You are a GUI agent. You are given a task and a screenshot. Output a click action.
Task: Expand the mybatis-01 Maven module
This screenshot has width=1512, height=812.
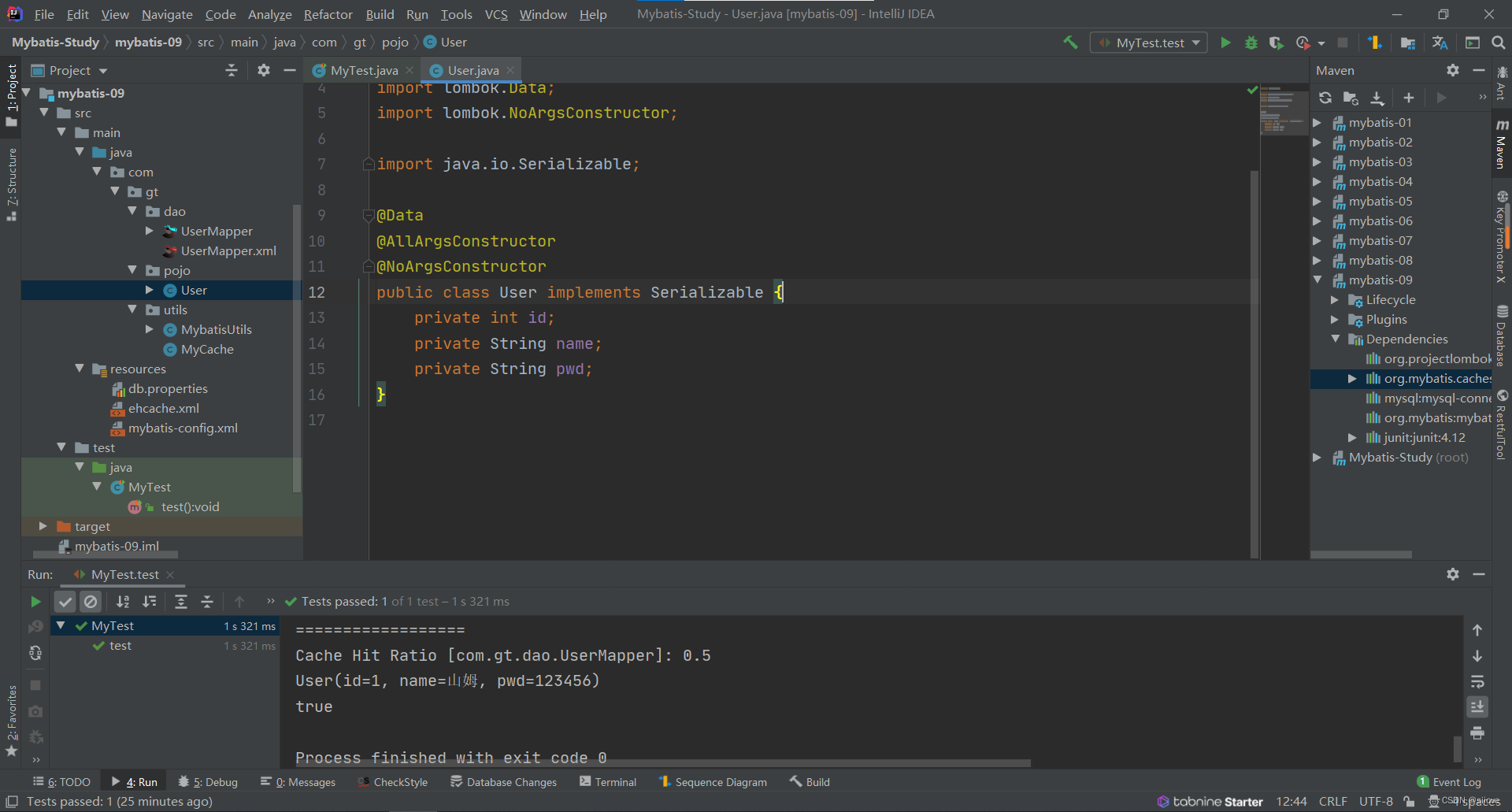pyautogui.click(x=1317, y=123)
